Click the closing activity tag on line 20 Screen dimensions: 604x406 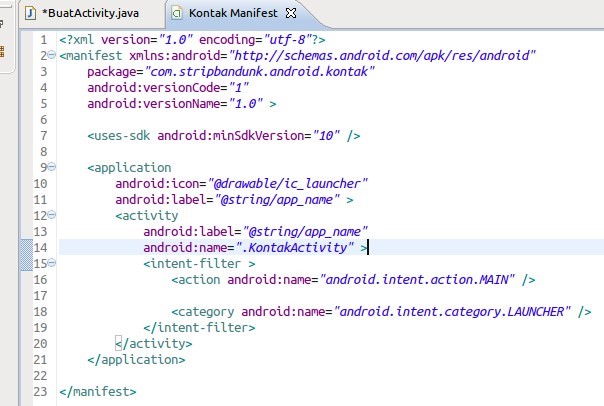point(154,344)
